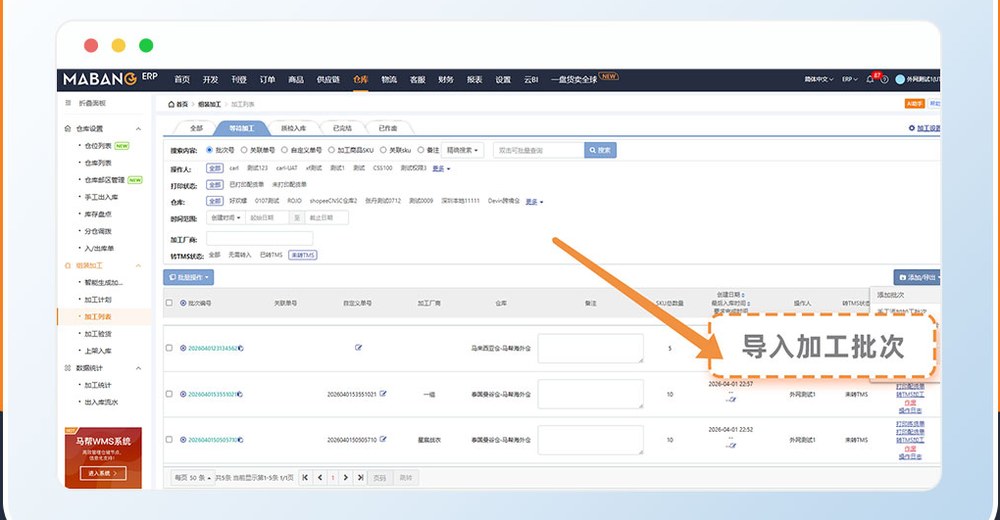Switch to the 已作废 tab

coord(388,128)
